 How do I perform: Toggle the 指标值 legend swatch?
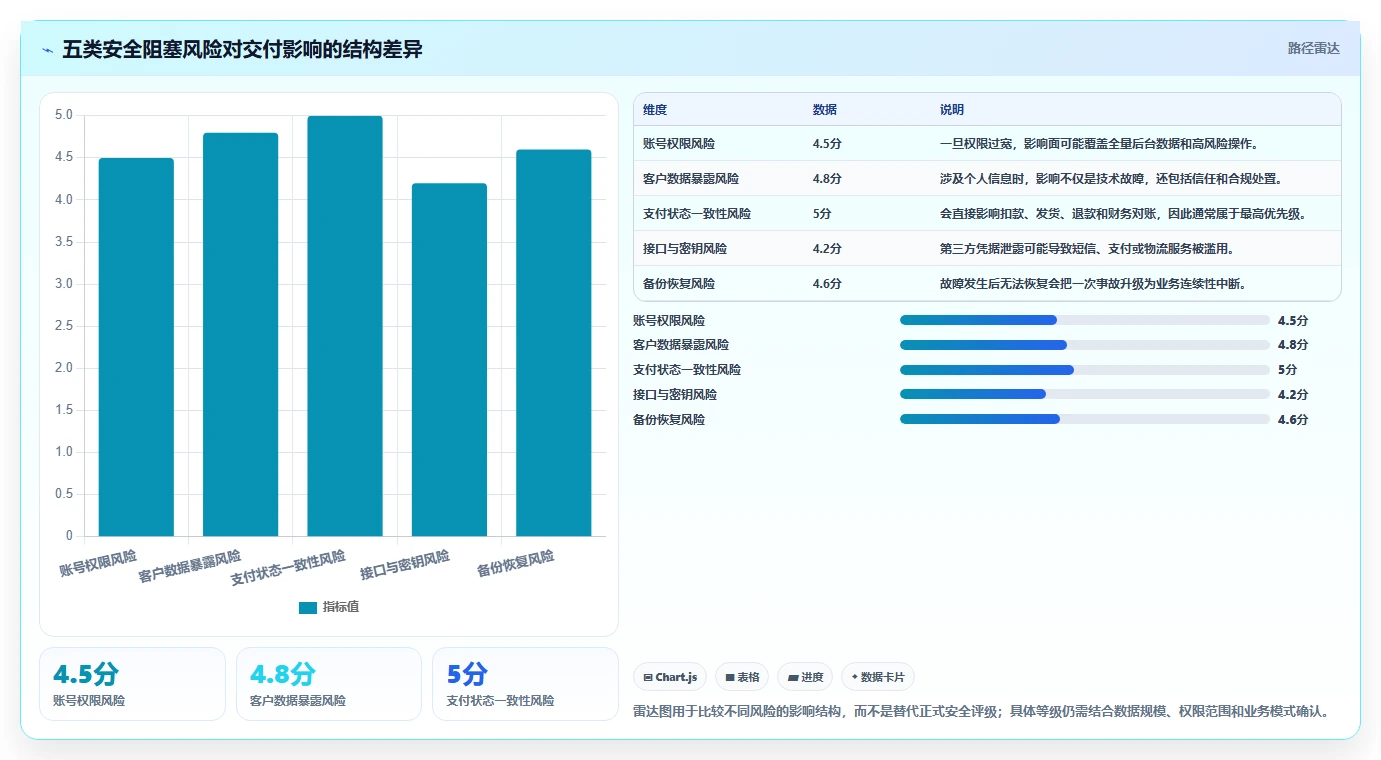[x=308, y=607]
